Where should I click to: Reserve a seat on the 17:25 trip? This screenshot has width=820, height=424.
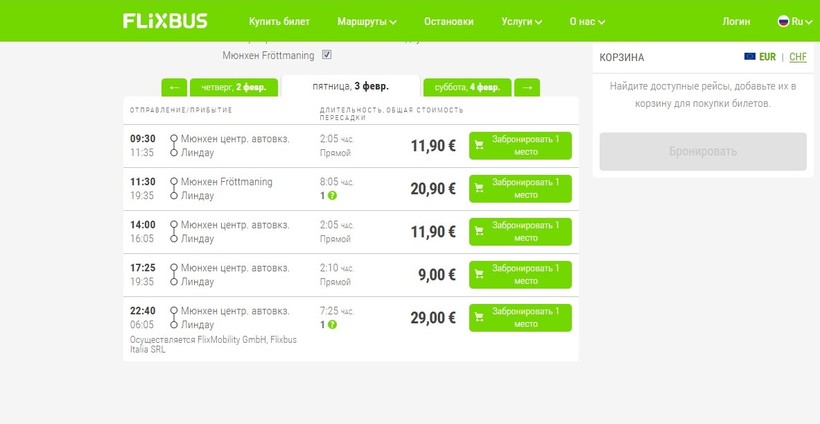(520, 275)
